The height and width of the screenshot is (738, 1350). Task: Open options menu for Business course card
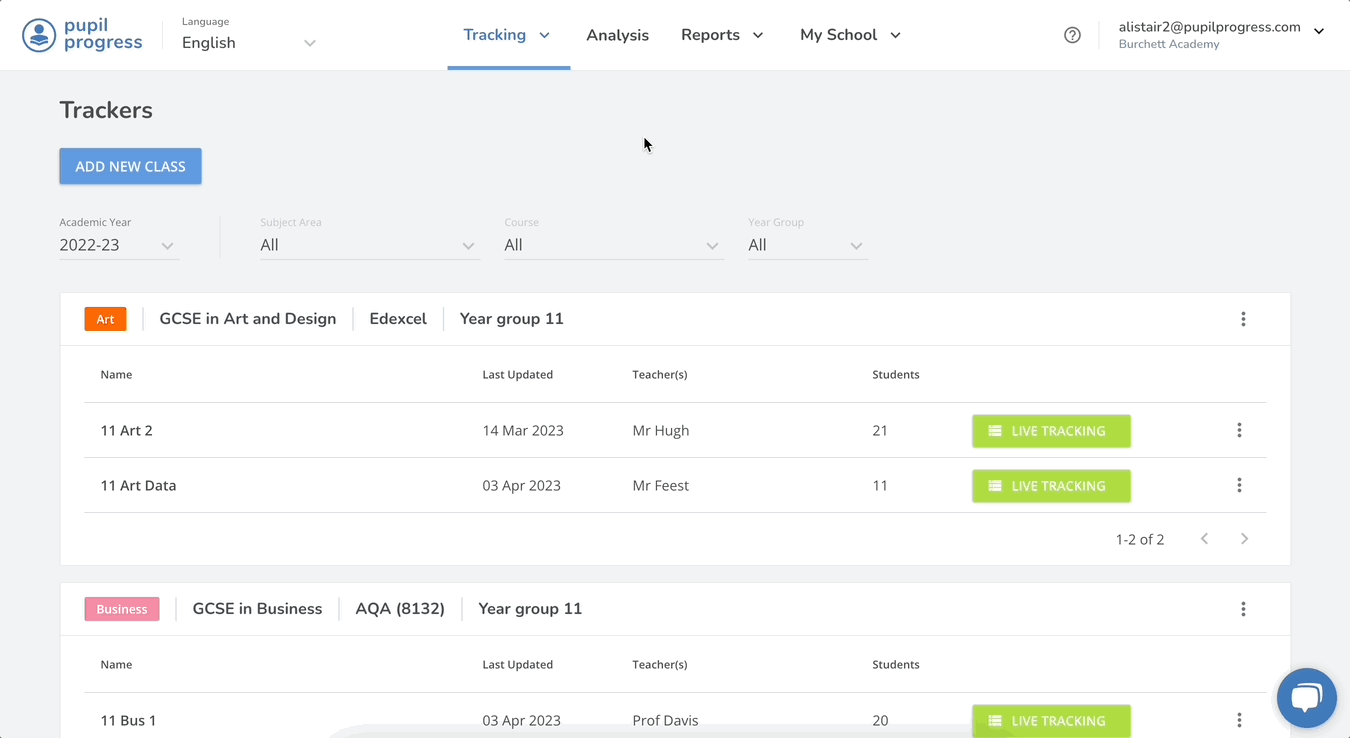[x=1243, y=609]
